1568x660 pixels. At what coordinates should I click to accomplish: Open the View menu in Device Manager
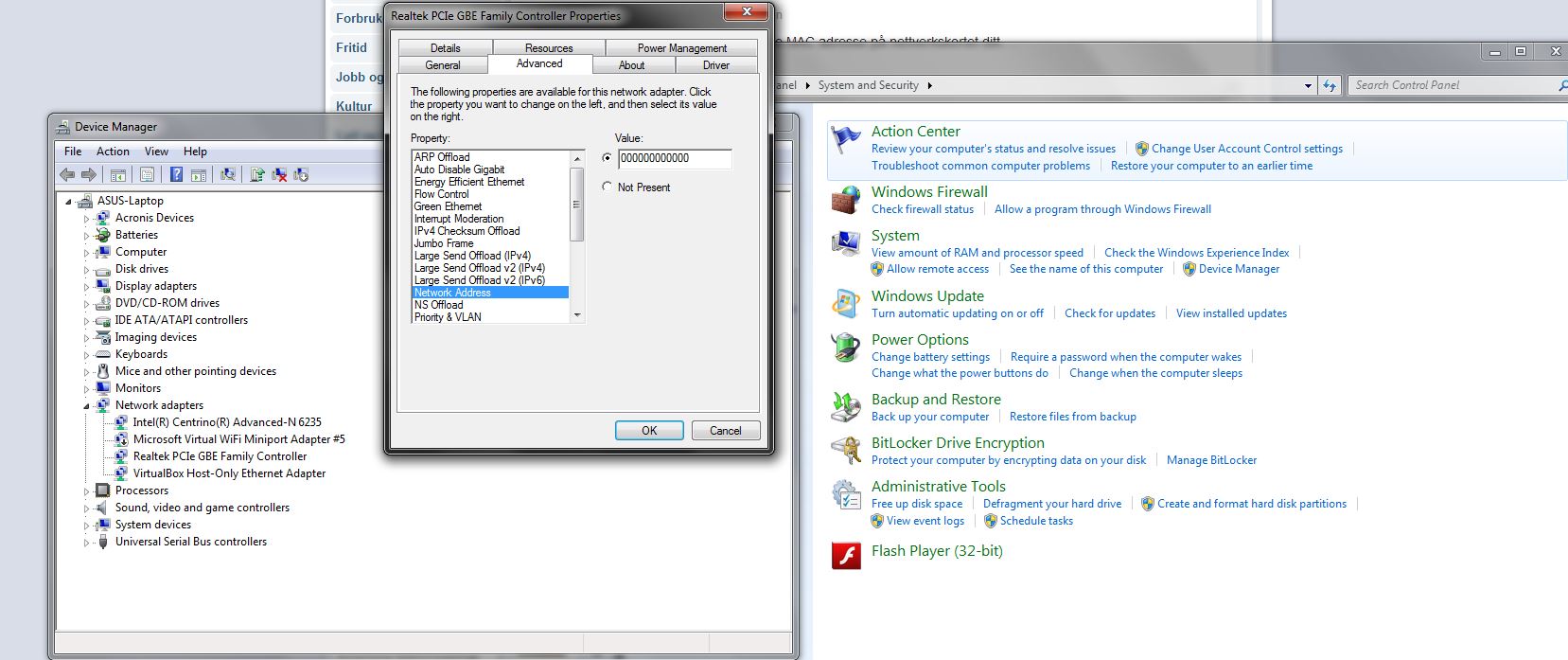click(x=156, y=152)
